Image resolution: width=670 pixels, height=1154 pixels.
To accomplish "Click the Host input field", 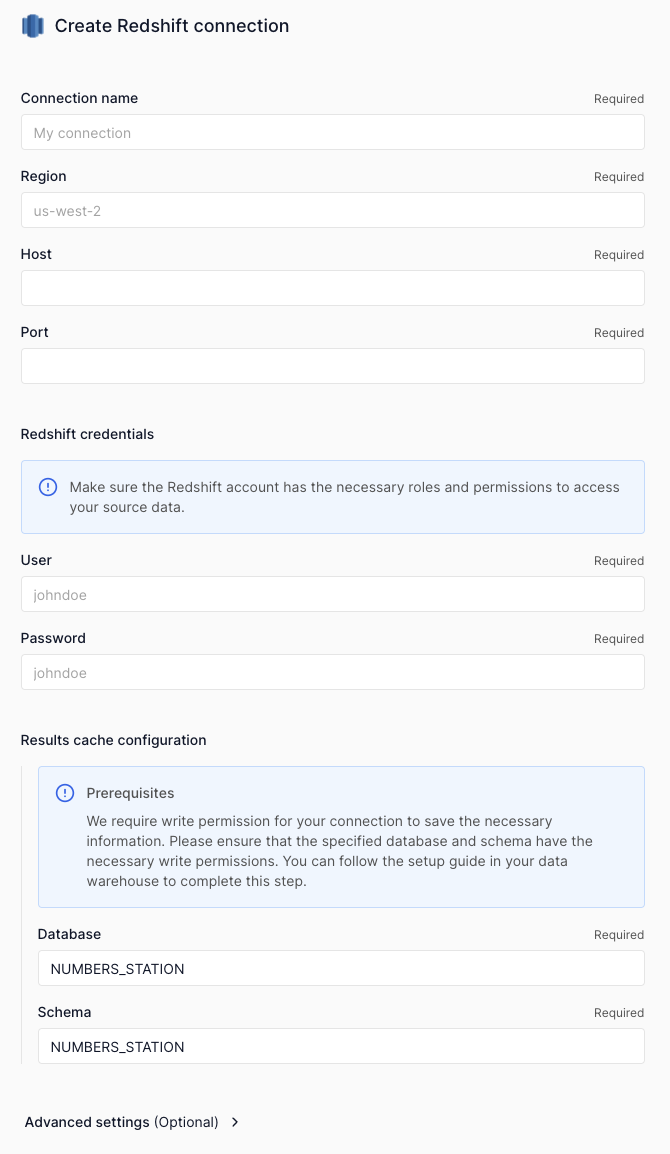I will pos(332,288).
